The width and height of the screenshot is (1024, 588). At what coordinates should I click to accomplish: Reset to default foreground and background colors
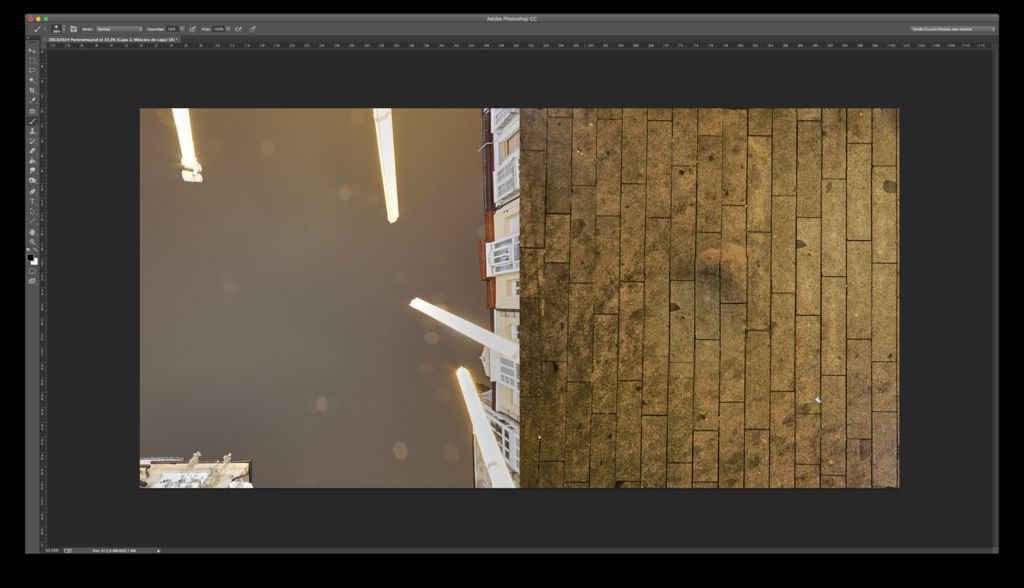(x=29, y=250)
